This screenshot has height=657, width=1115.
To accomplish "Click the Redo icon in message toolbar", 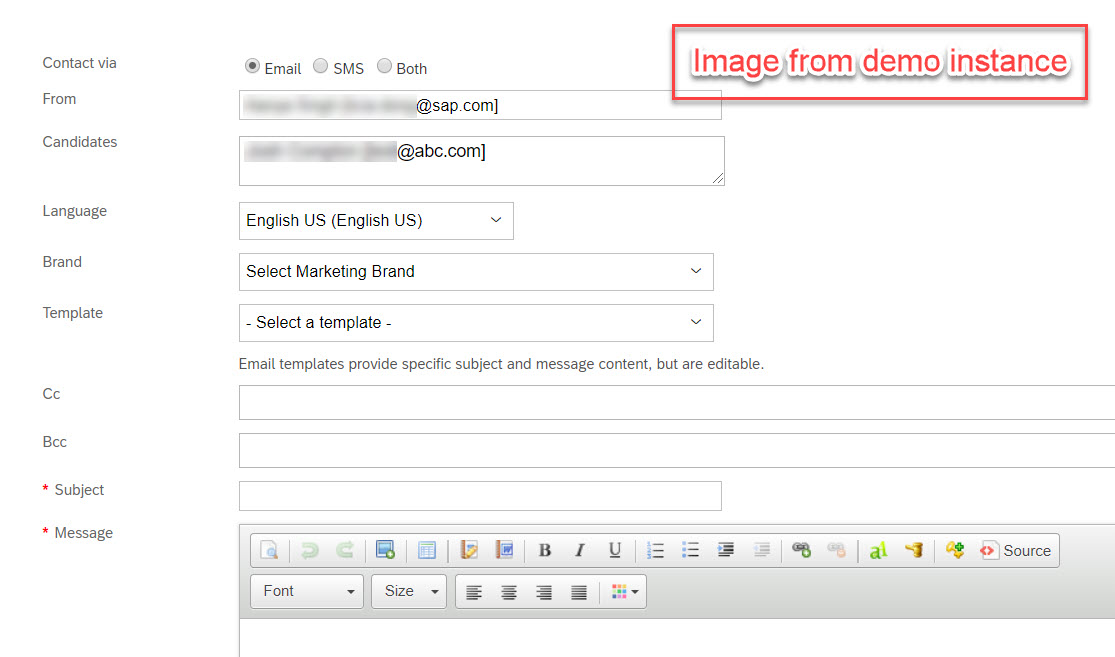I will 345,550.
